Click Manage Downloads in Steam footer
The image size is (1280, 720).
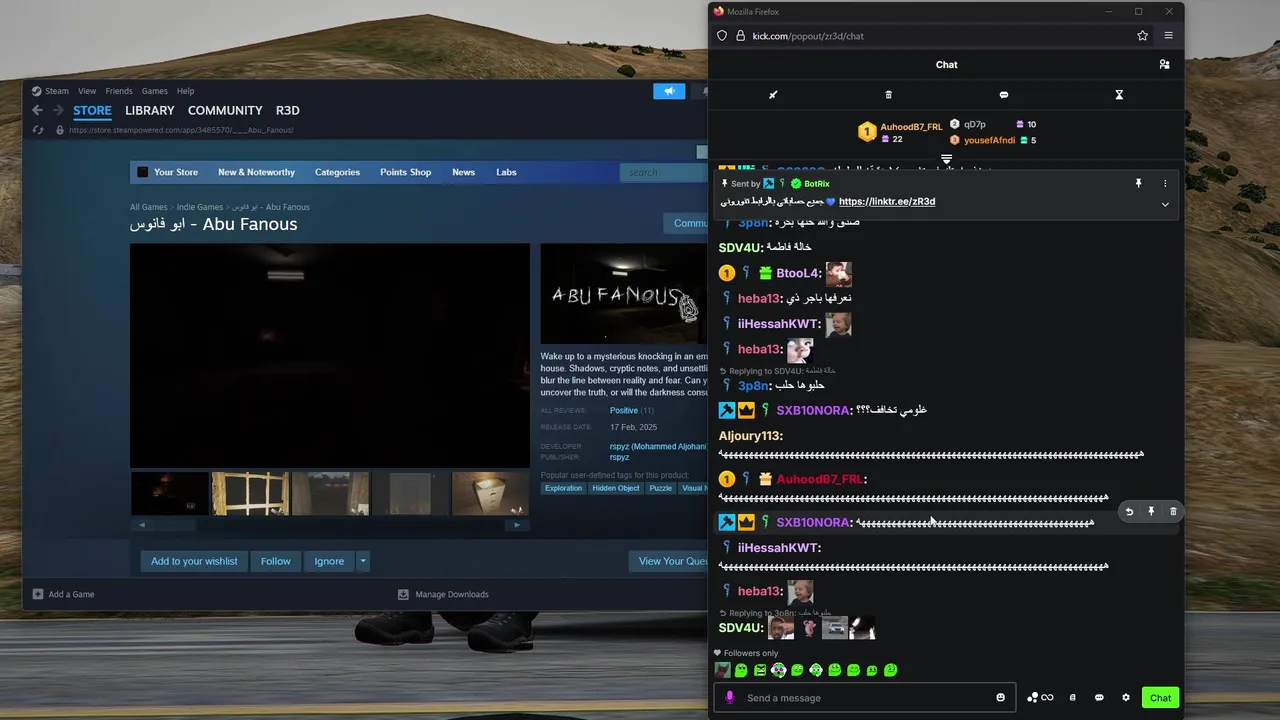[x=443, y=594]
